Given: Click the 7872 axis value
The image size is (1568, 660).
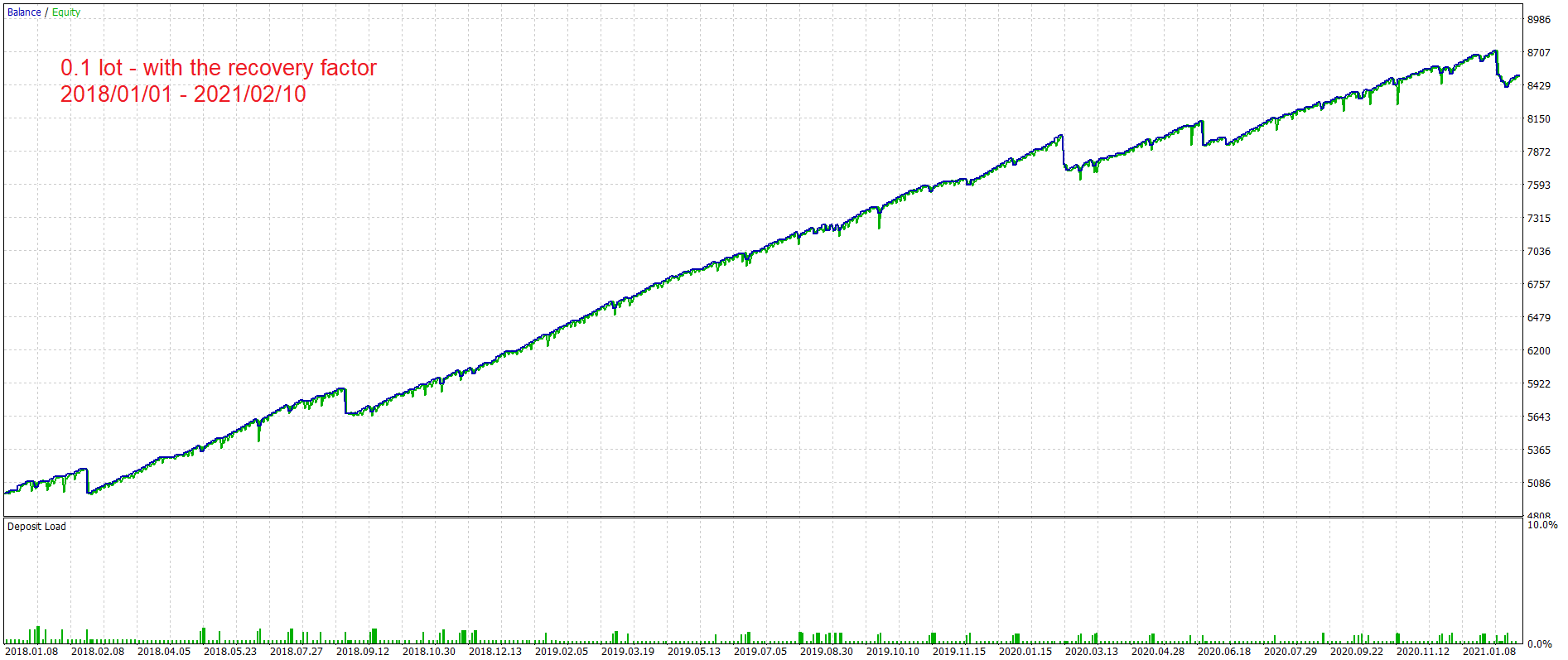Looking at the screenshot, I should pyautogui.click(x=1539, y=152).
